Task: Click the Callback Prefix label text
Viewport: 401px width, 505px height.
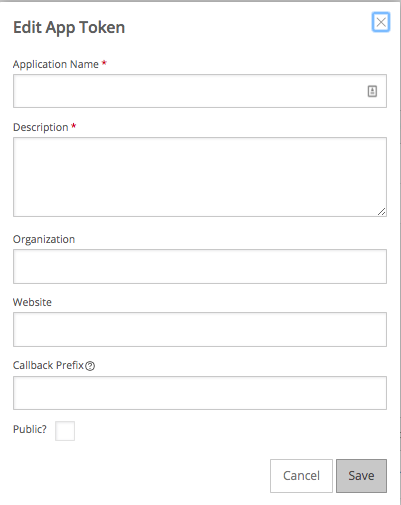Action: coord(48,365)
